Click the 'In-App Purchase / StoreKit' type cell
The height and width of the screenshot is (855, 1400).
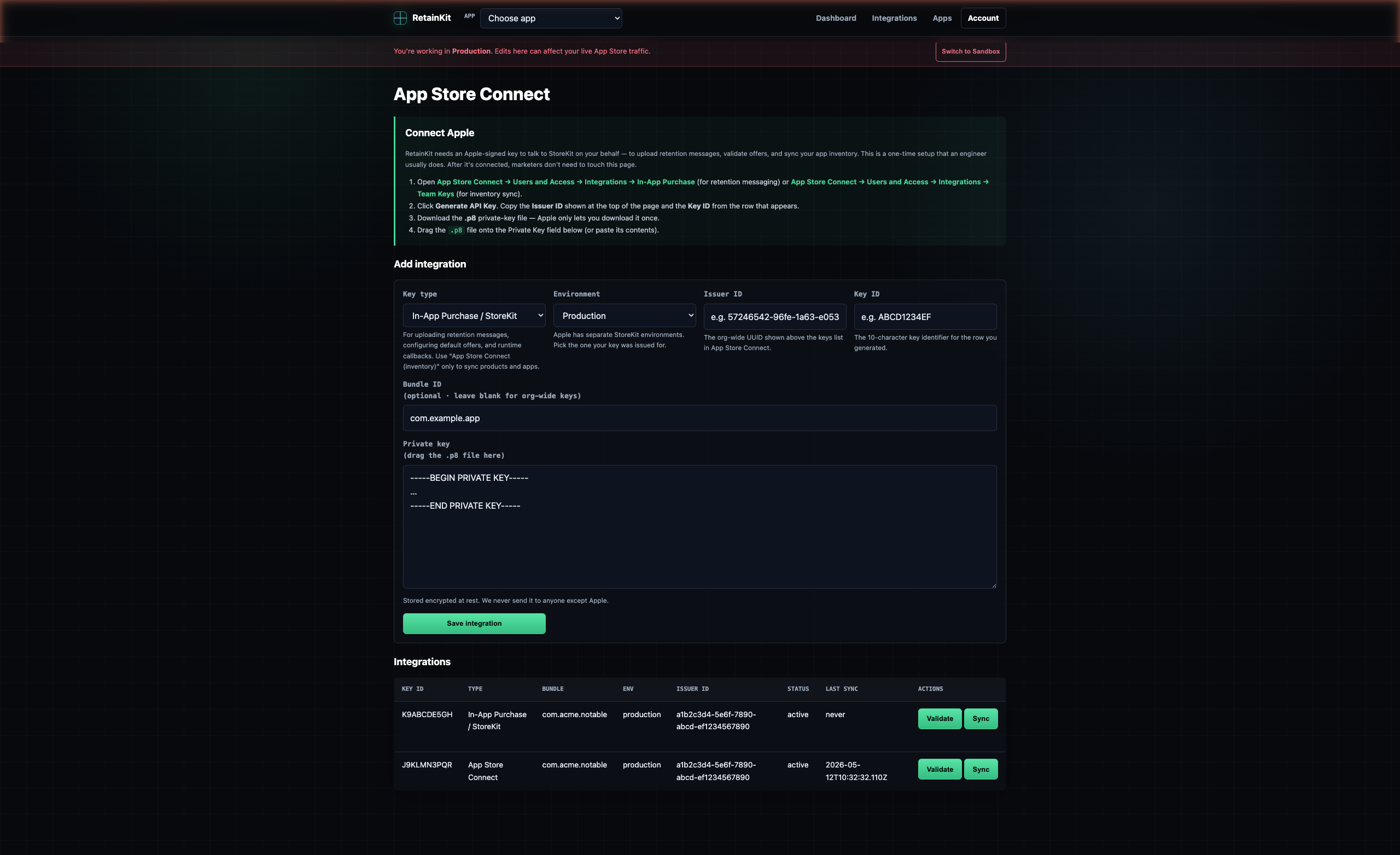click(497, 720)
